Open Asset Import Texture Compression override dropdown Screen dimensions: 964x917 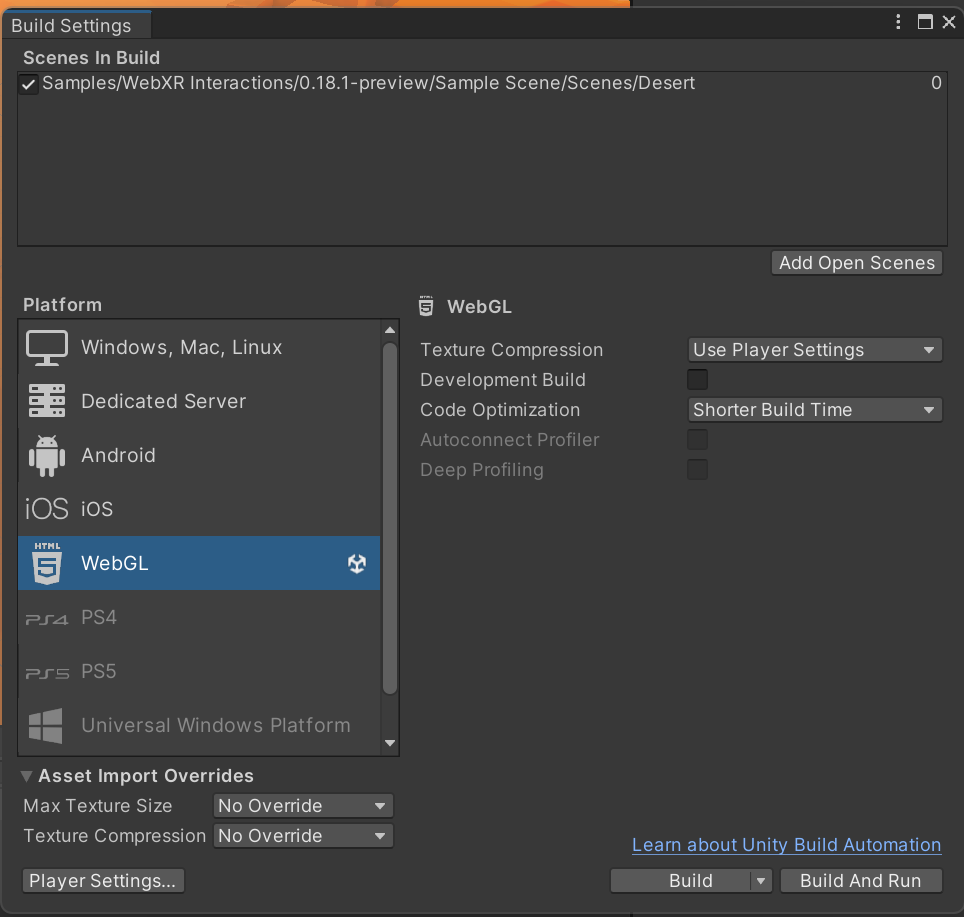pyautogui.click(x=303, y=836)
